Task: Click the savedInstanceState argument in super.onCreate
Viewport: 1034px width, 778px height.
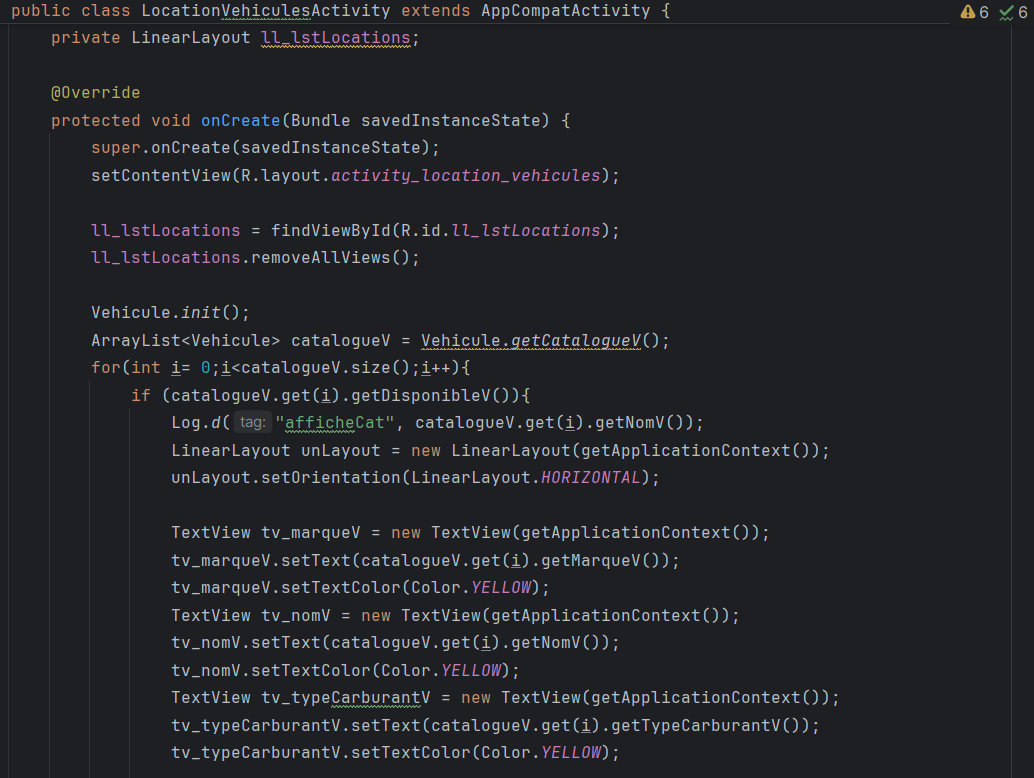Action: (347, 148)
